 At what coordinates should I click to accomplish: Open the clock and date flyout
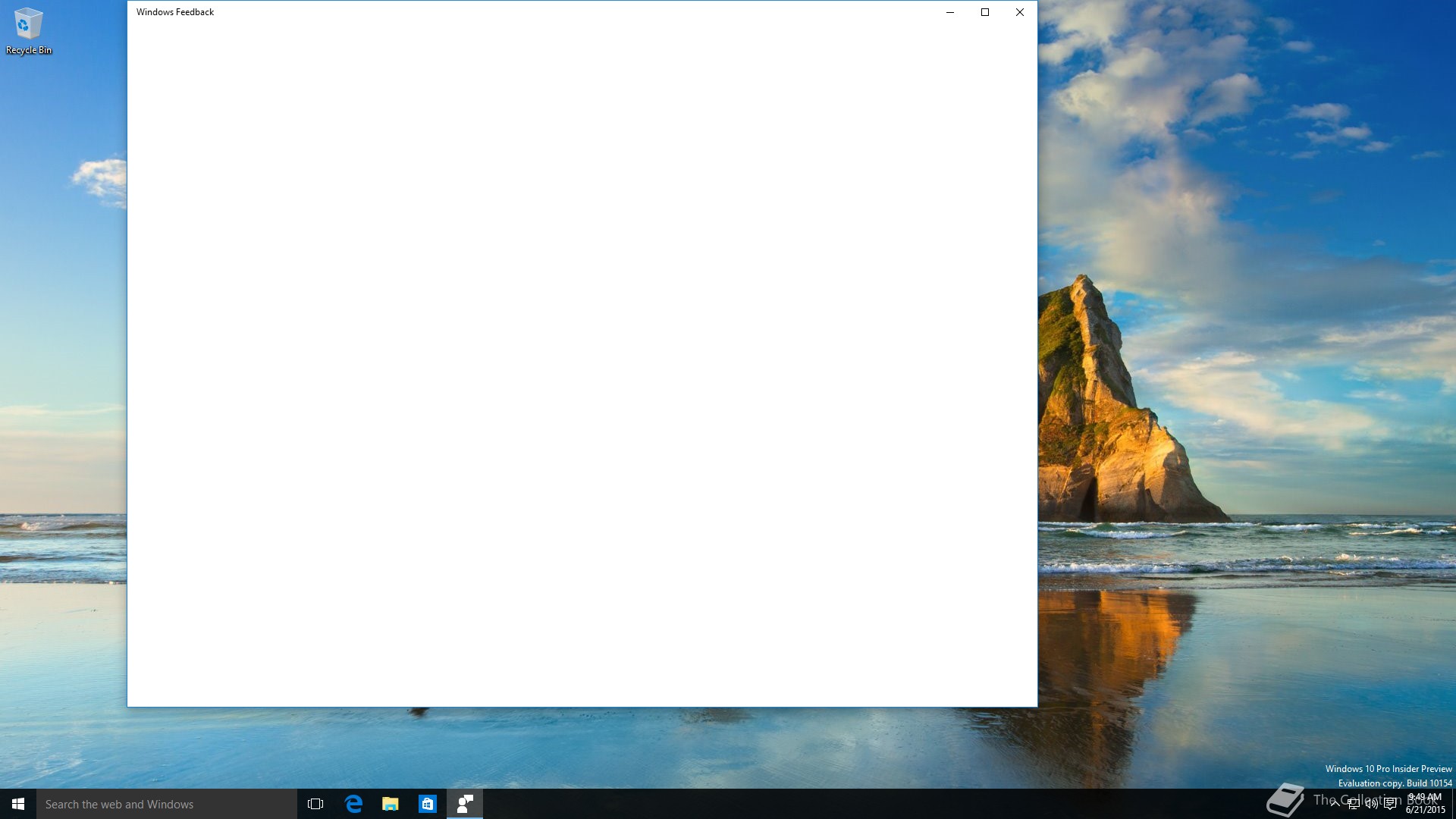(1425, 804)
